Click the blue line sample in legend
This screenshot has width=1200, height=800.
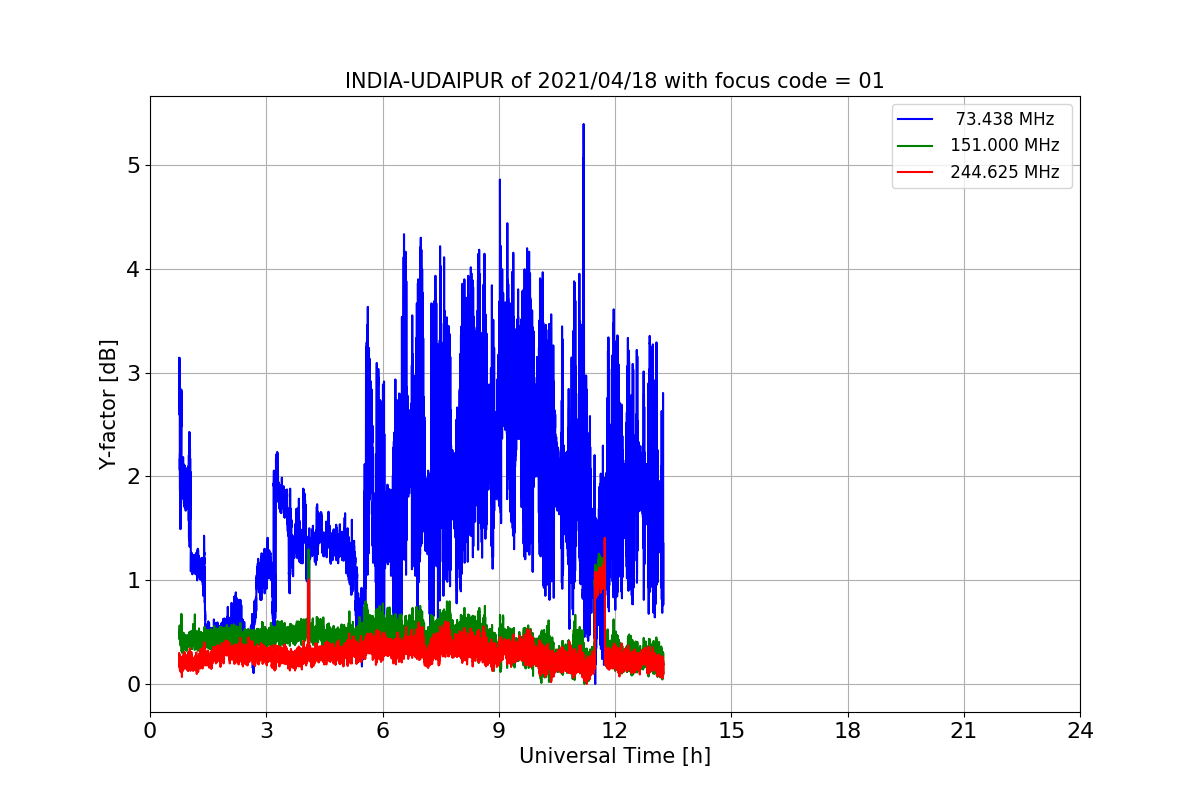916,119
